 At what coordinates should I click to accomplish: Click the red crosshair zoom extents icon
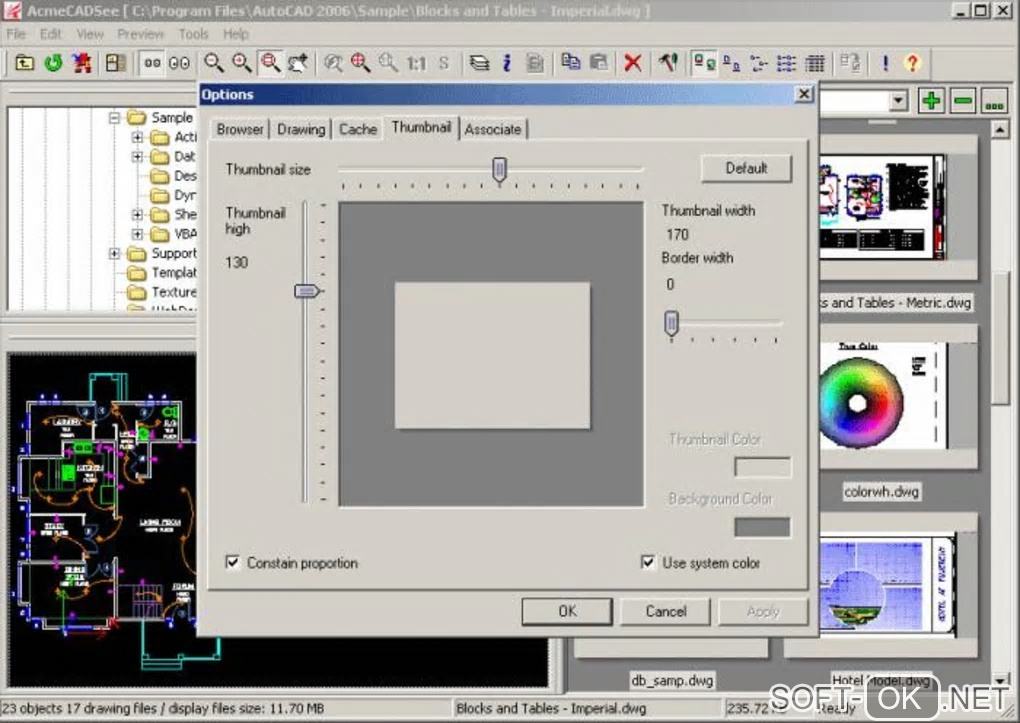coord(360,63)
